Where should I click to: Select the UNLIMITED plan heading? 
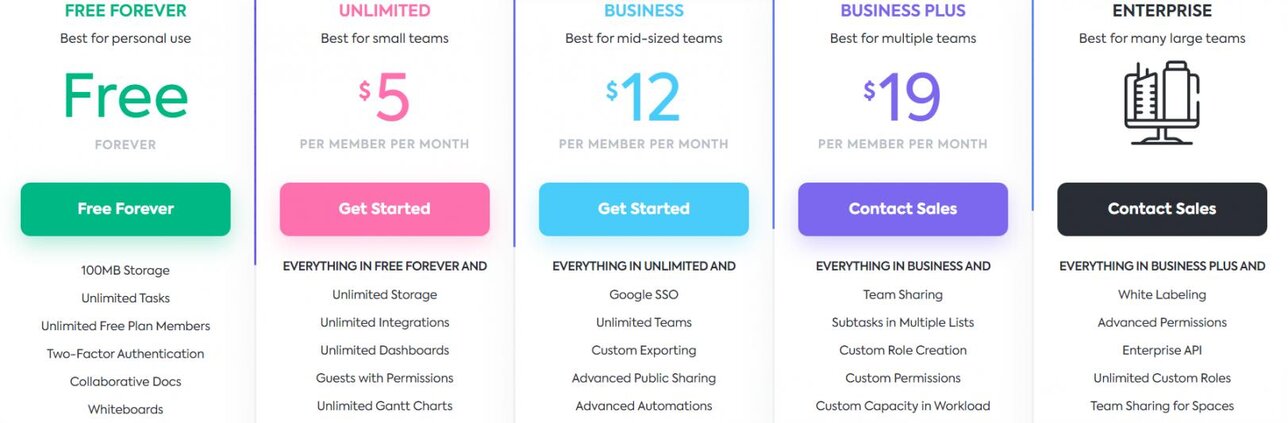coord(384,11)
